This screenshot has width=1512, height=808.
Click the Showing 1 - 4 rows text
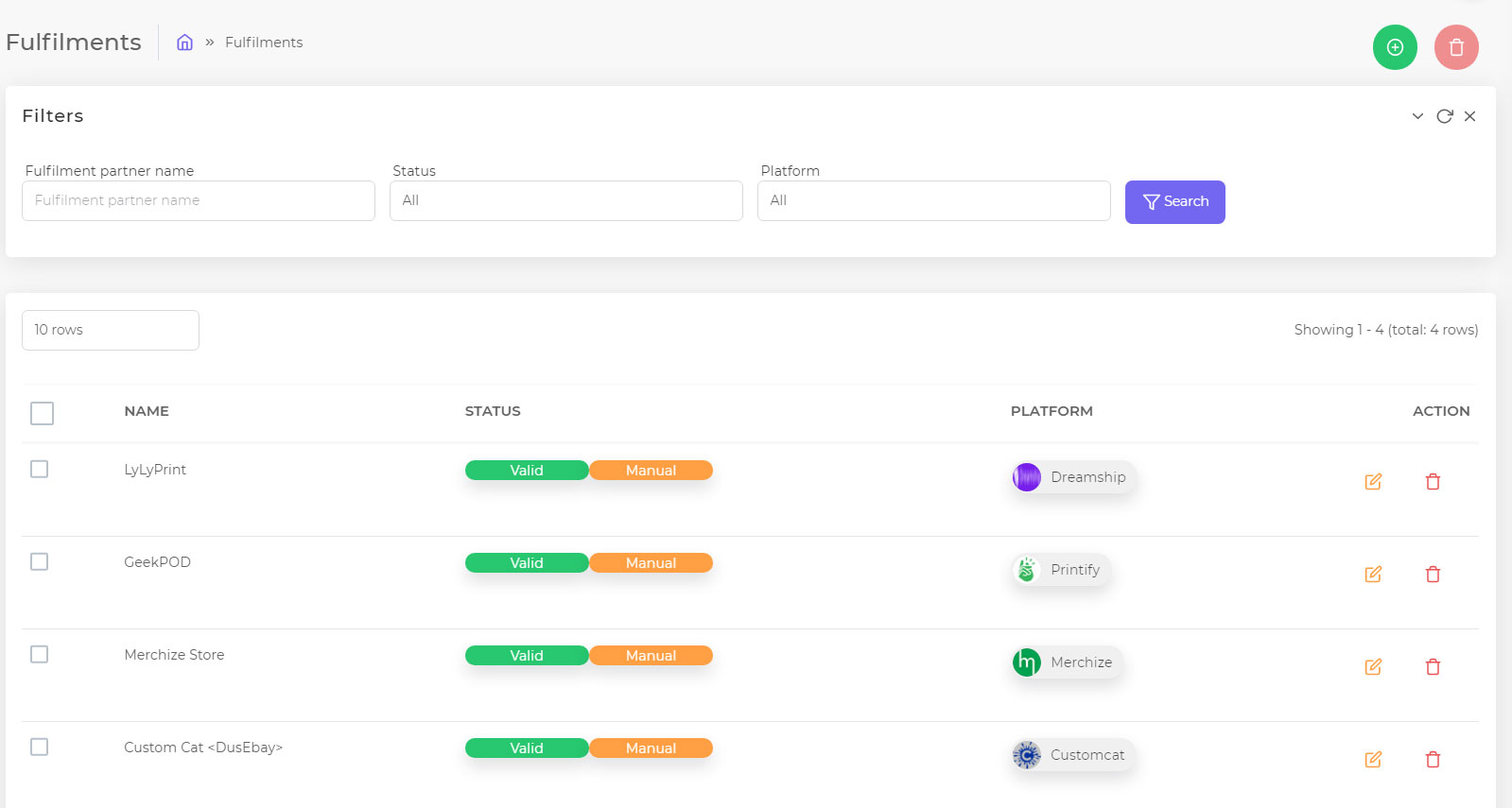(1386, 330)
